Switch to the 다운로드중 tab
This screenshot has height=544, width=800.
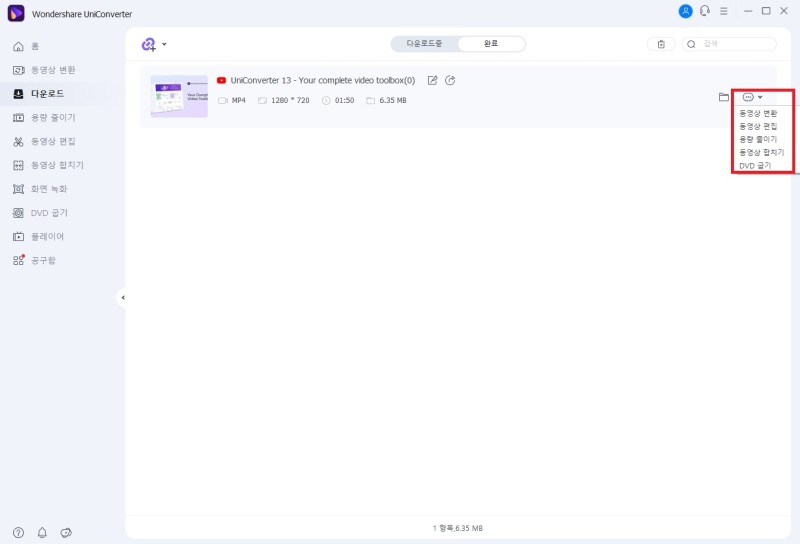tap(424, 44)
